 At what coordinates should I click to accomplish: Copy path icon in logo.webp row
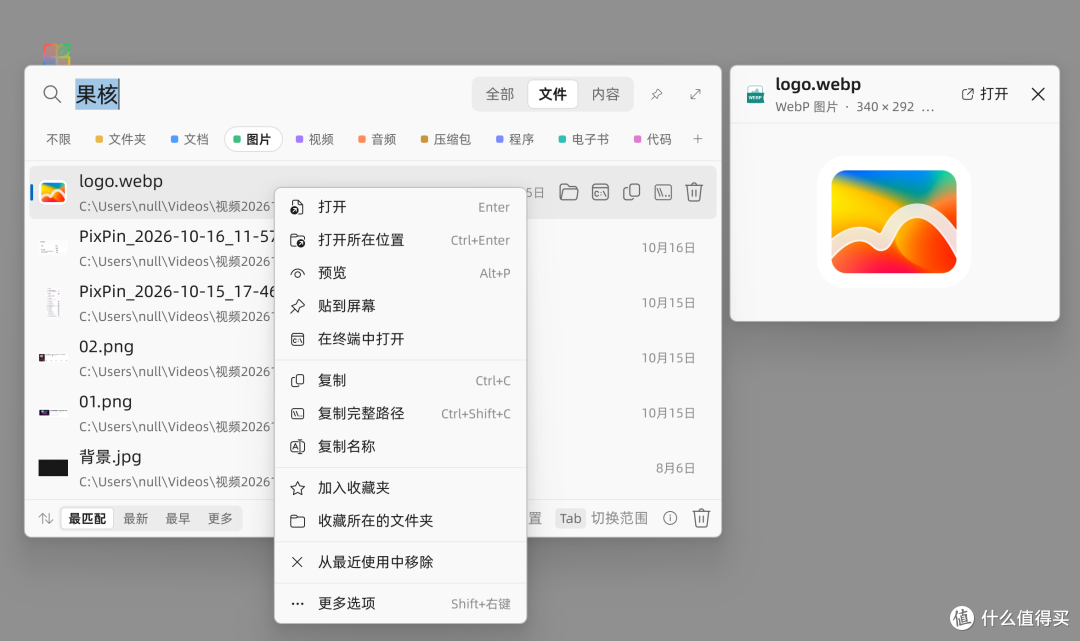(x=663, y=192)
